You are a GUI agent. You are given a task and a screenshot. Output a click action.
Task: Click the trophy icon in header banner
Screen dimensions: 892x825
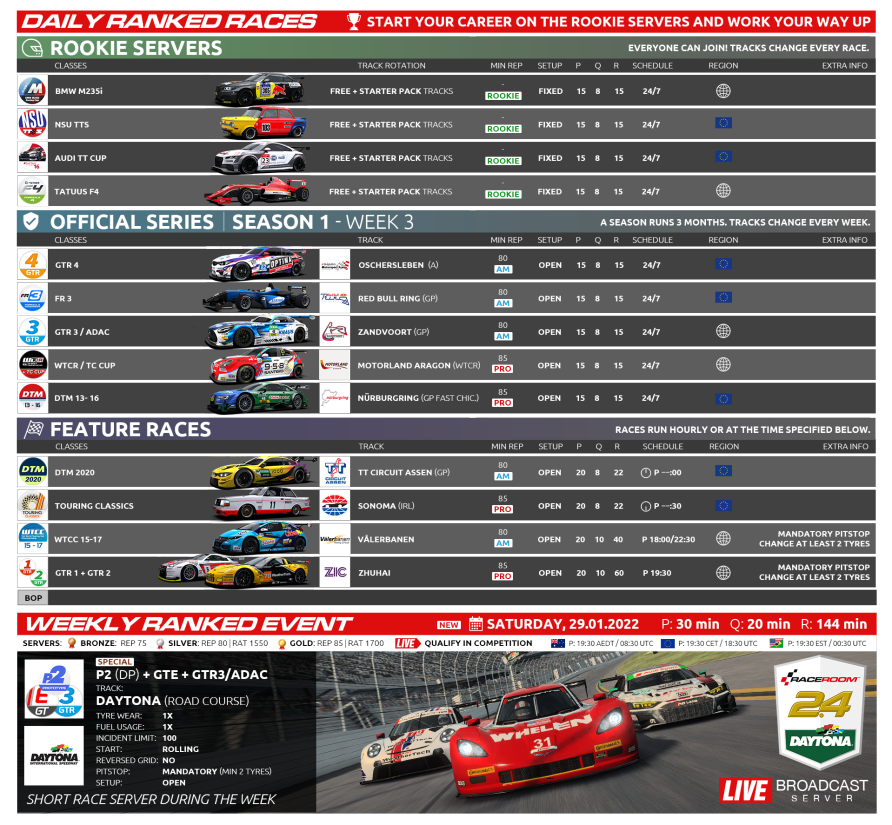click(x=353, y=21)
